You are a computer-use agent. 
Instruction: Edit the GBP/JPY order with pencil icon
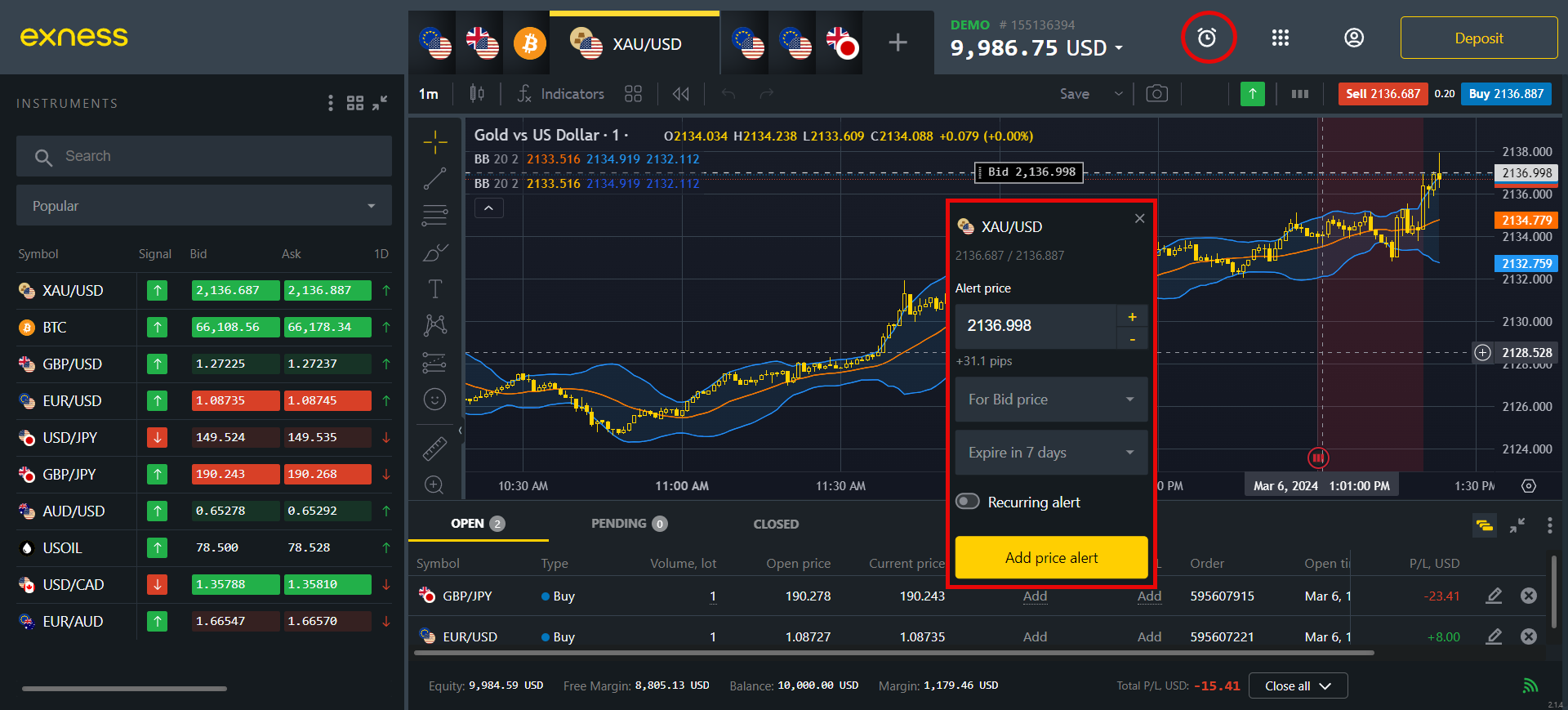(1494, 596)
